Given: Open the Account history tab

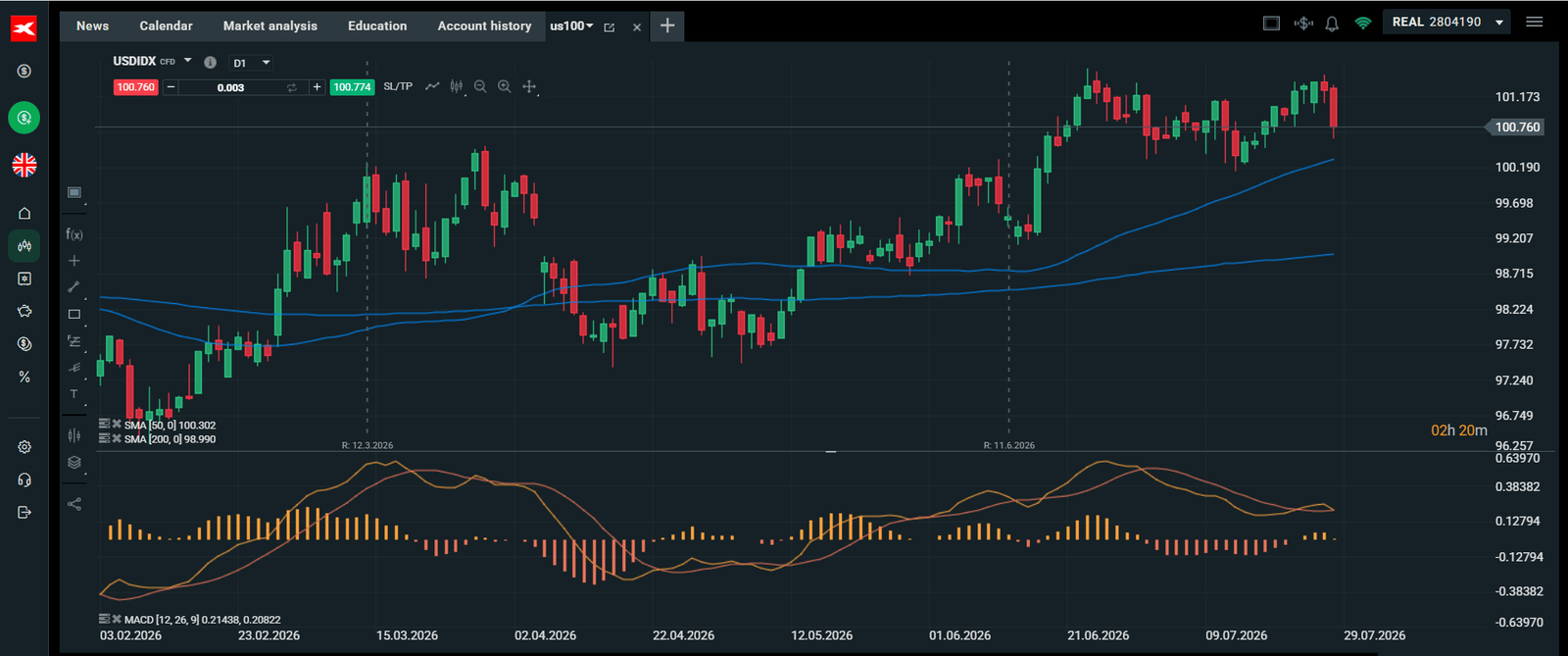Looking at the screenshot, I should [484, 26].
